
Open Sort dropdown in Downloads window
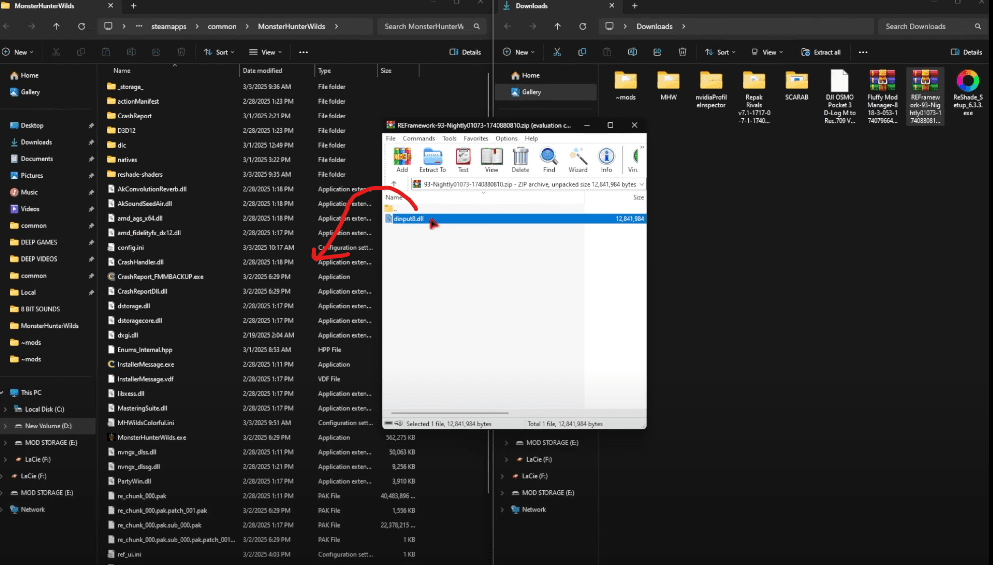click(x=720, y=52)
